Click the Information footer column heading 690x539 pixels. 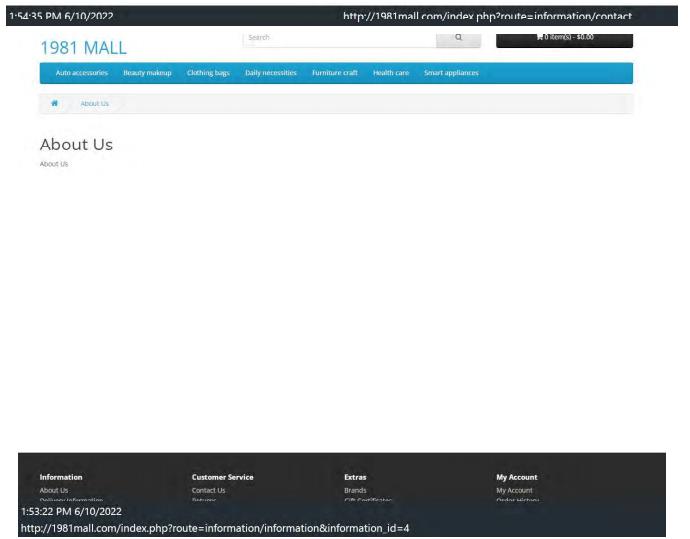pyautogui.click(x=61, y=477)
